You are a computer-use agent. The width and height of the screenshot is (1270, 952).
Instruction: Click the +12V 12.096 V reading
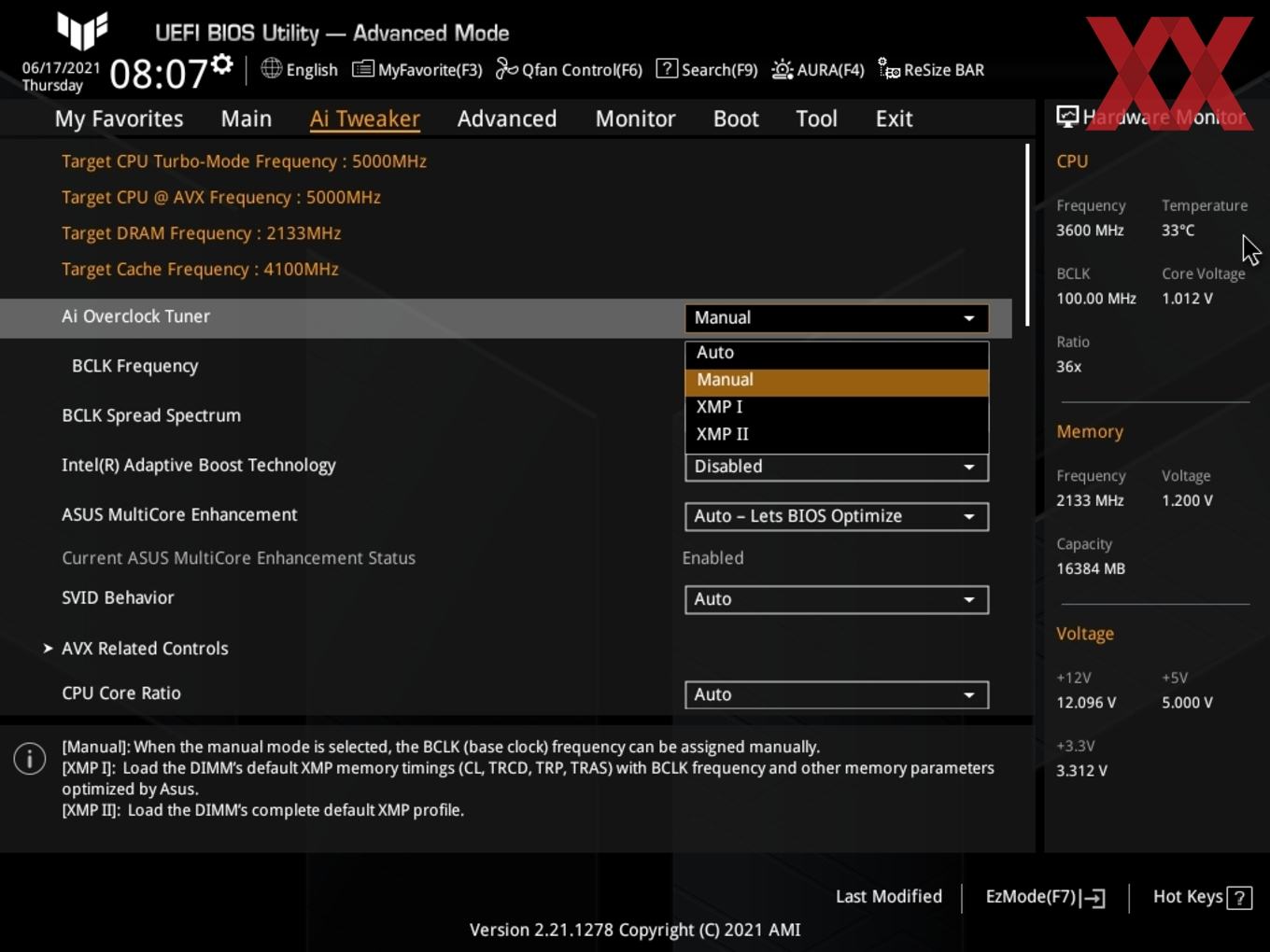[x=1086, y=703]
